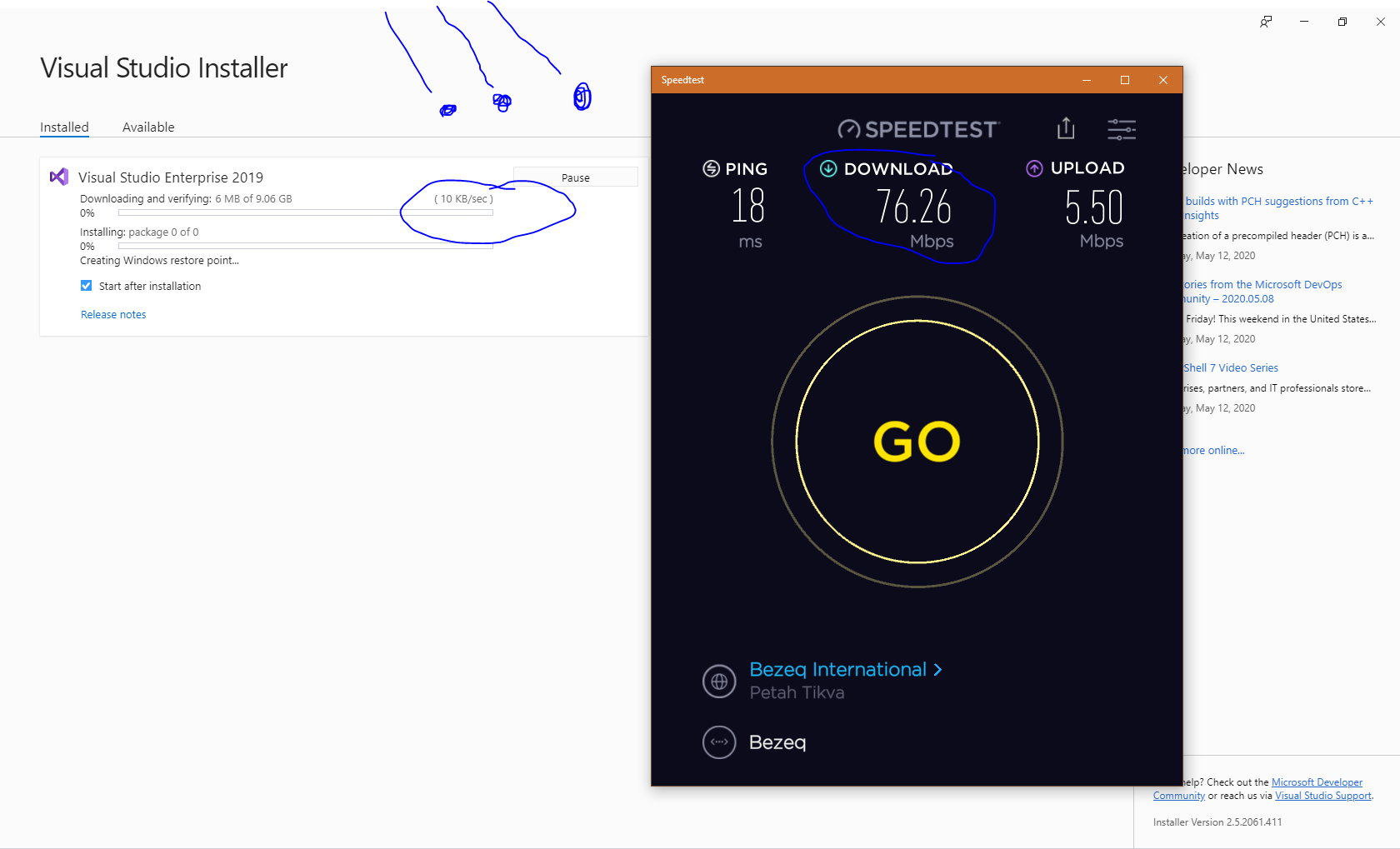Click the 6 MB of 9.06 GB text
Image resolution: width=1400 pixels, height=849 pixels.
click(253, 199)
